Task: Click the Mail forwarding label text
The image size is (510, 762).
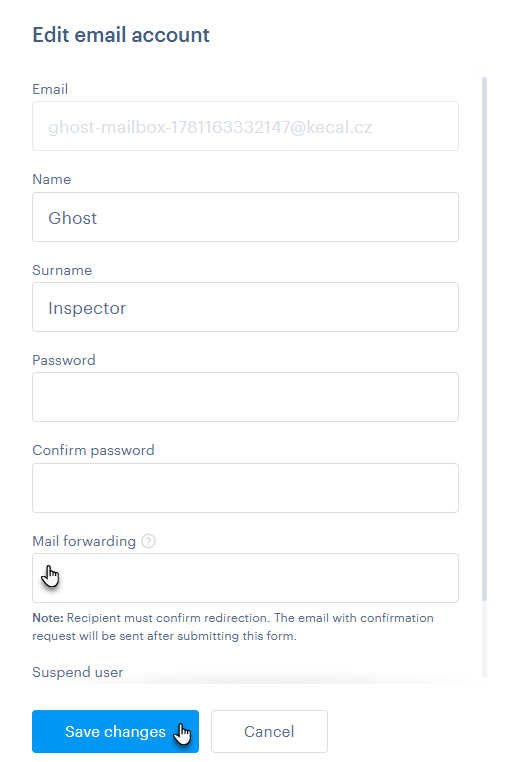Action: [84, 541]
